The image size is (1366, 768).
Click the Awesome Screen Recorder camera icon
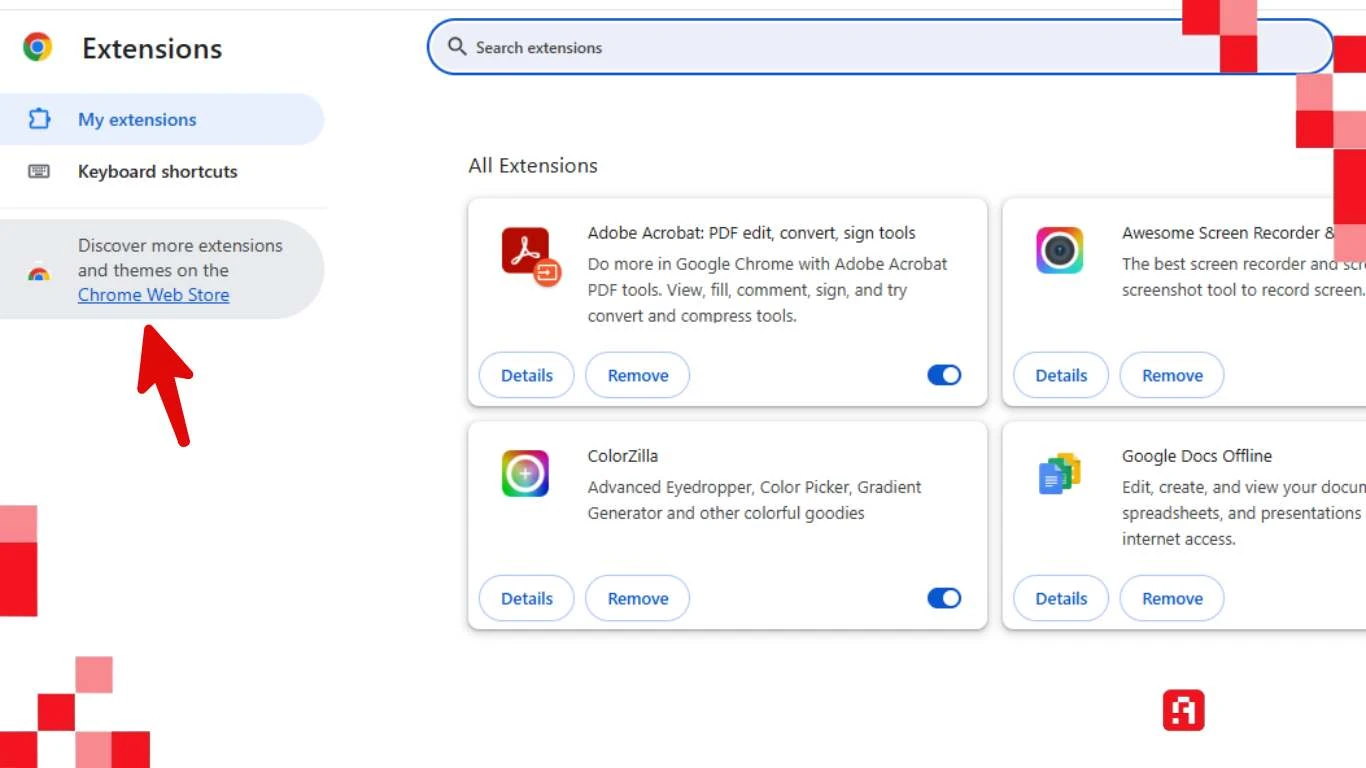(1059, 250)
